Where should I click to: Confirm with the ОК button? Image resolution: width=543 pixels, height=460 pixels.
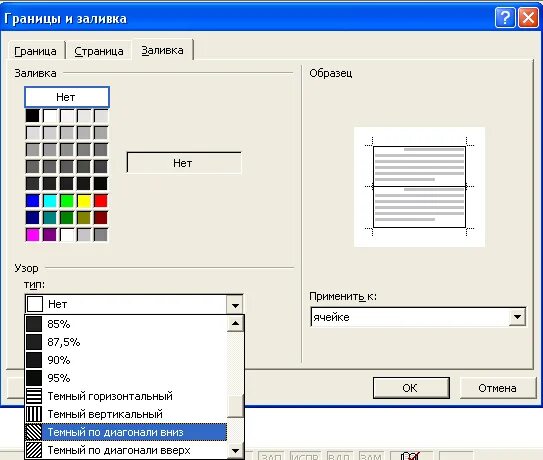pyautogui.click(x=411, y=388)
